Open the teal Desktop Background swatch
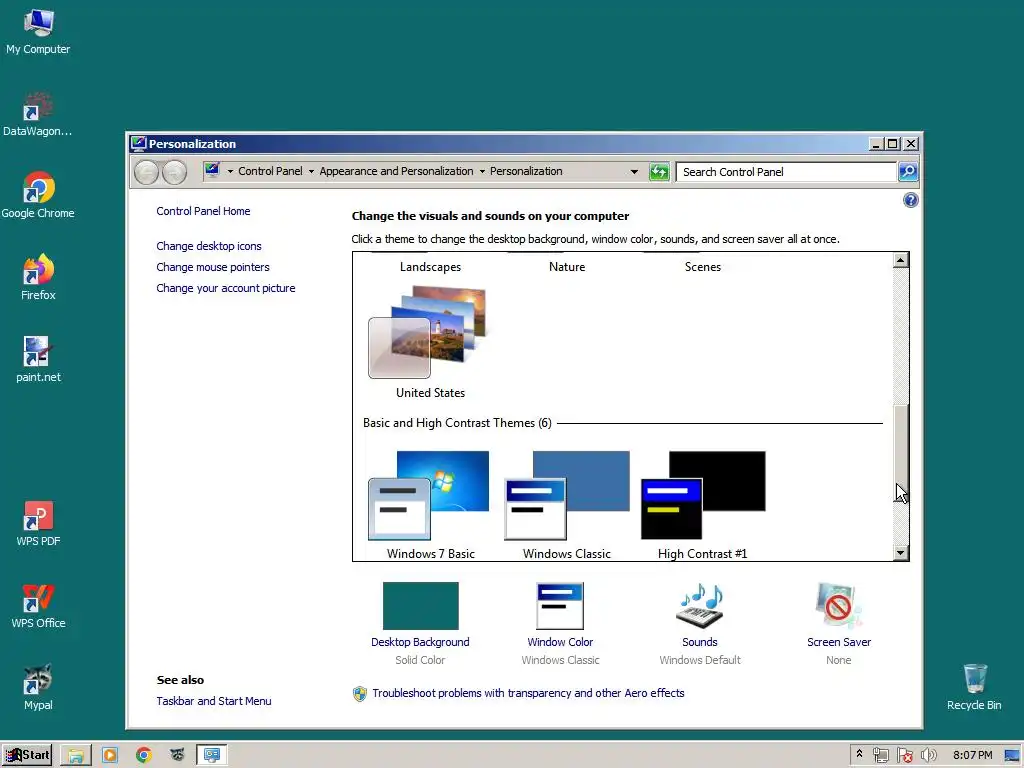The height and width of the screenshot is (768, 1024). 420,605
